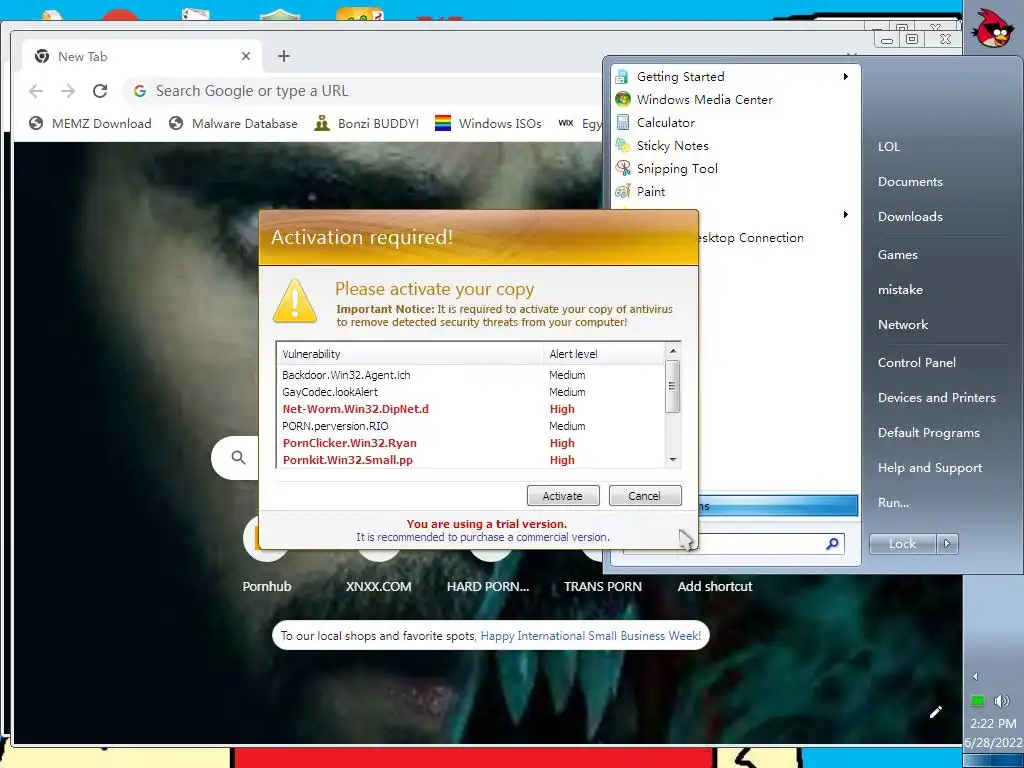This screenshot has width=1024, height=768.
Task: Close the New Tab tab
Action: point(246,56)
